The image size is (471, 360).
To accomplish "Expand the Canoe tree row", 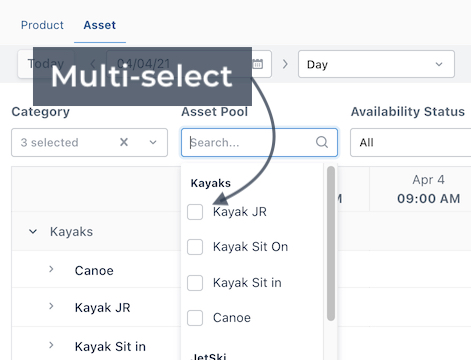I will pos(51,269).
